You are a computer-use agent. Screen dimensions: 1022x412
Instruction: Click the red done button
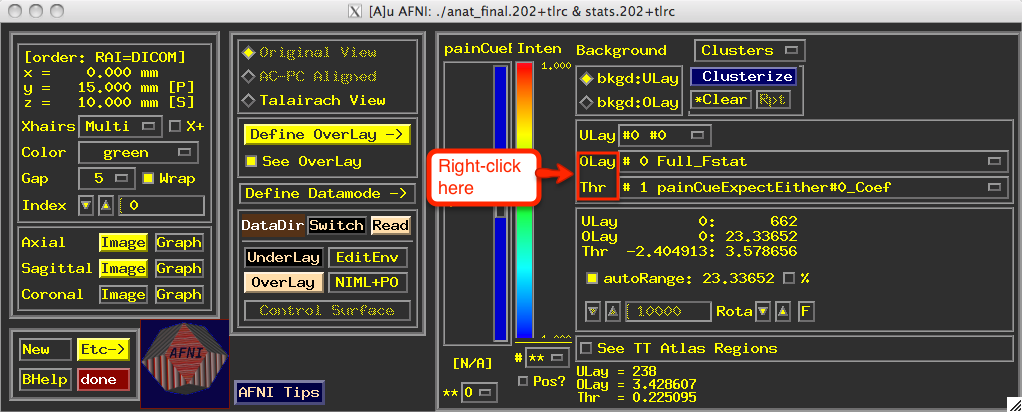coord(103,379)
